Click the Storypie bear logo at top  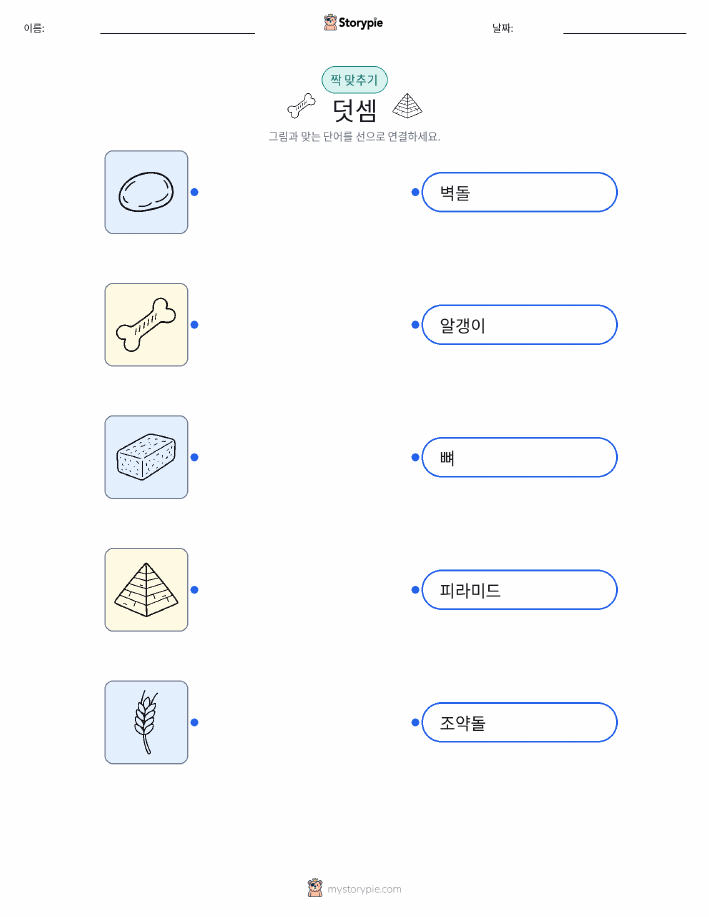pos(330,22)
